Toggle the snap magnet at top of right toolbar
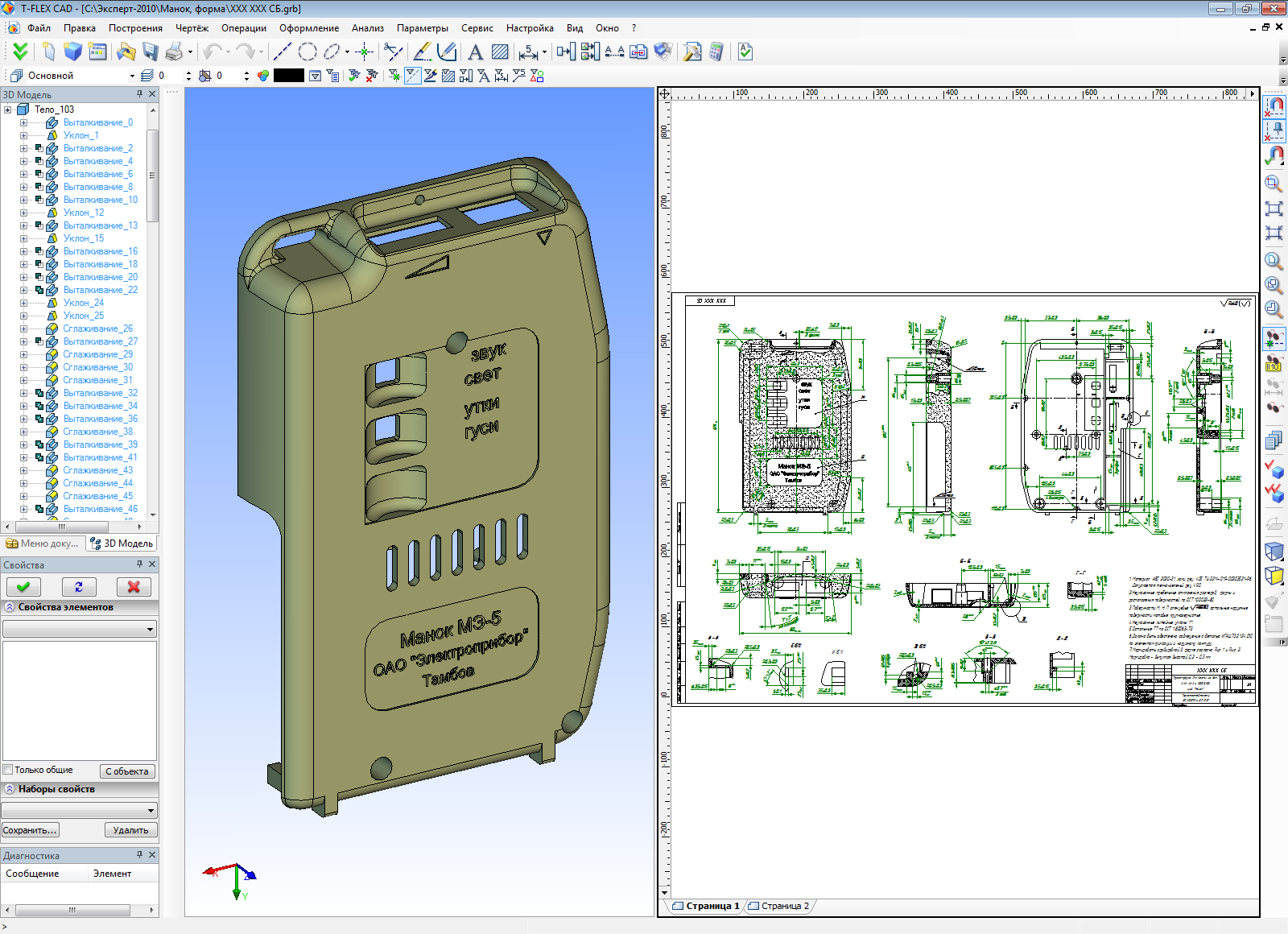The width and height of the screenshot is (1288, 934). (1274, 105)
